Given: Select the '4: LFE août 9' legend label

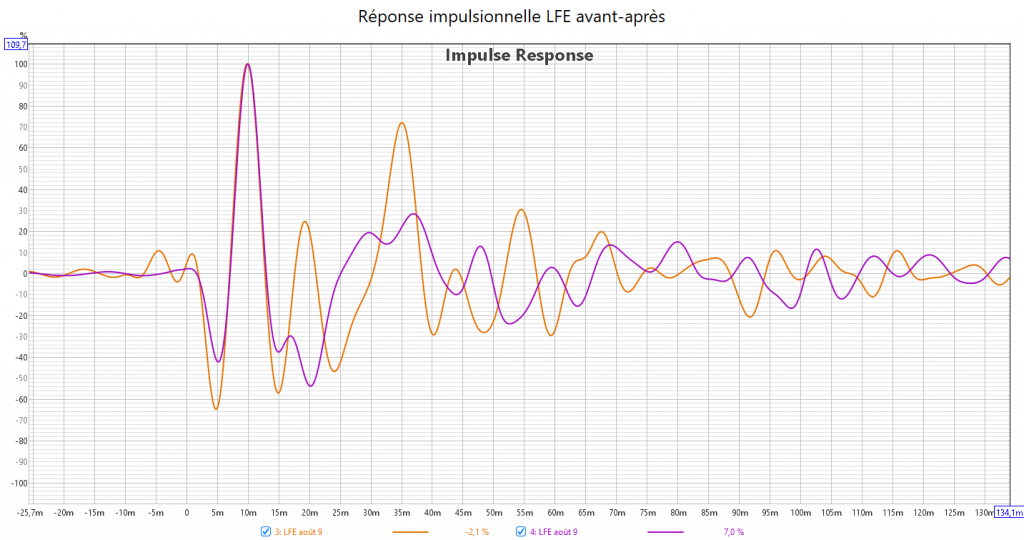Looking at the screenshot, I should click(553, 532).
